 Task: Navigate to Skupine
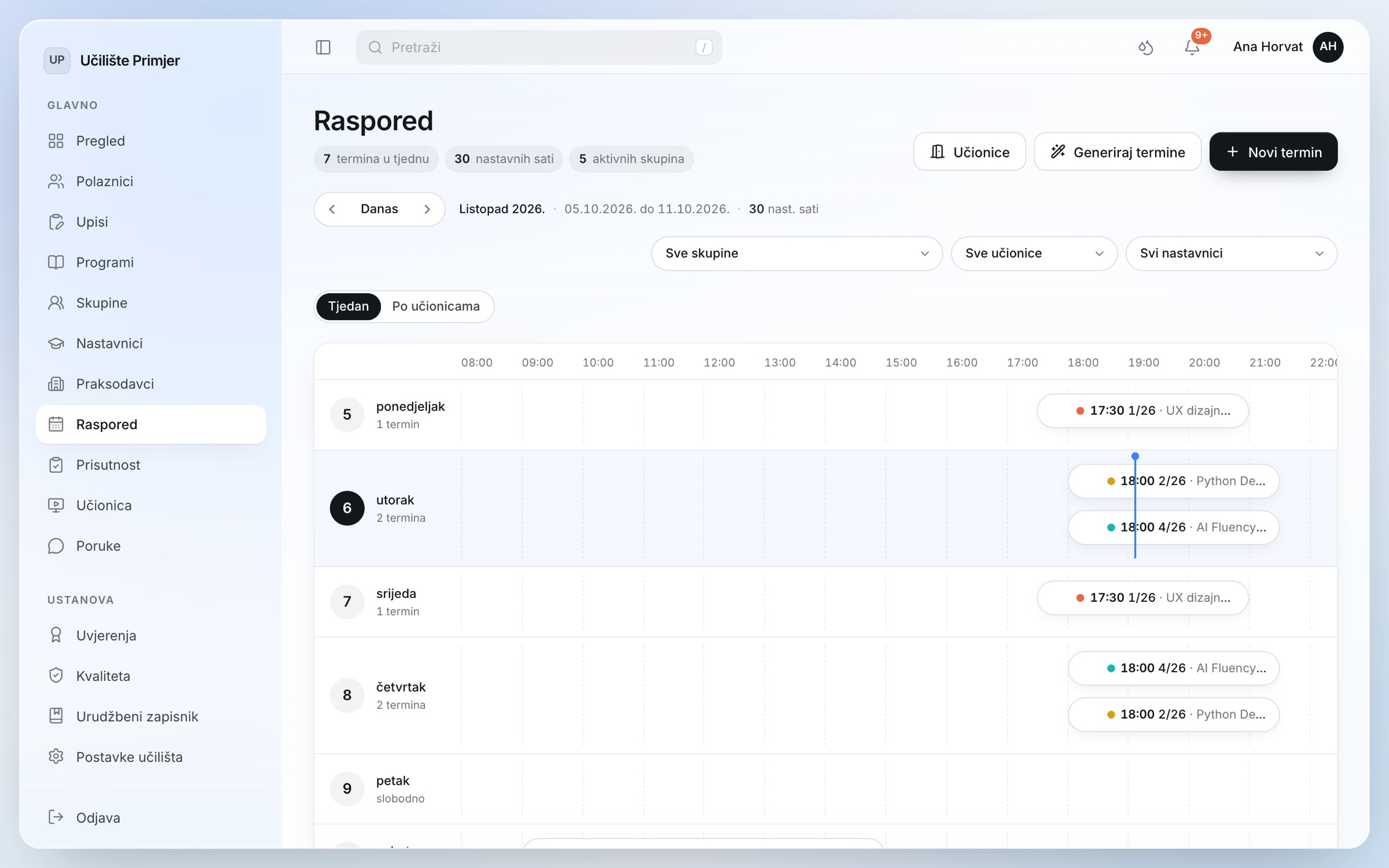(x=150, y=303)
